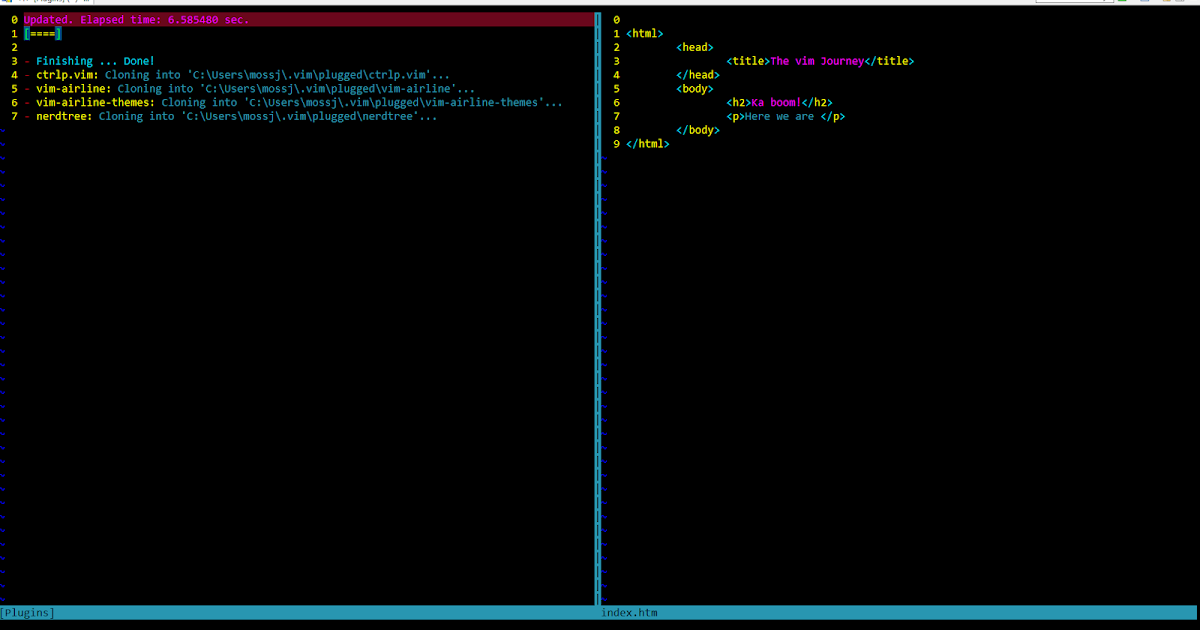Click the text "The vim Journey"
The width and height of the screenshot is (1200, 630).
(817, 61)
